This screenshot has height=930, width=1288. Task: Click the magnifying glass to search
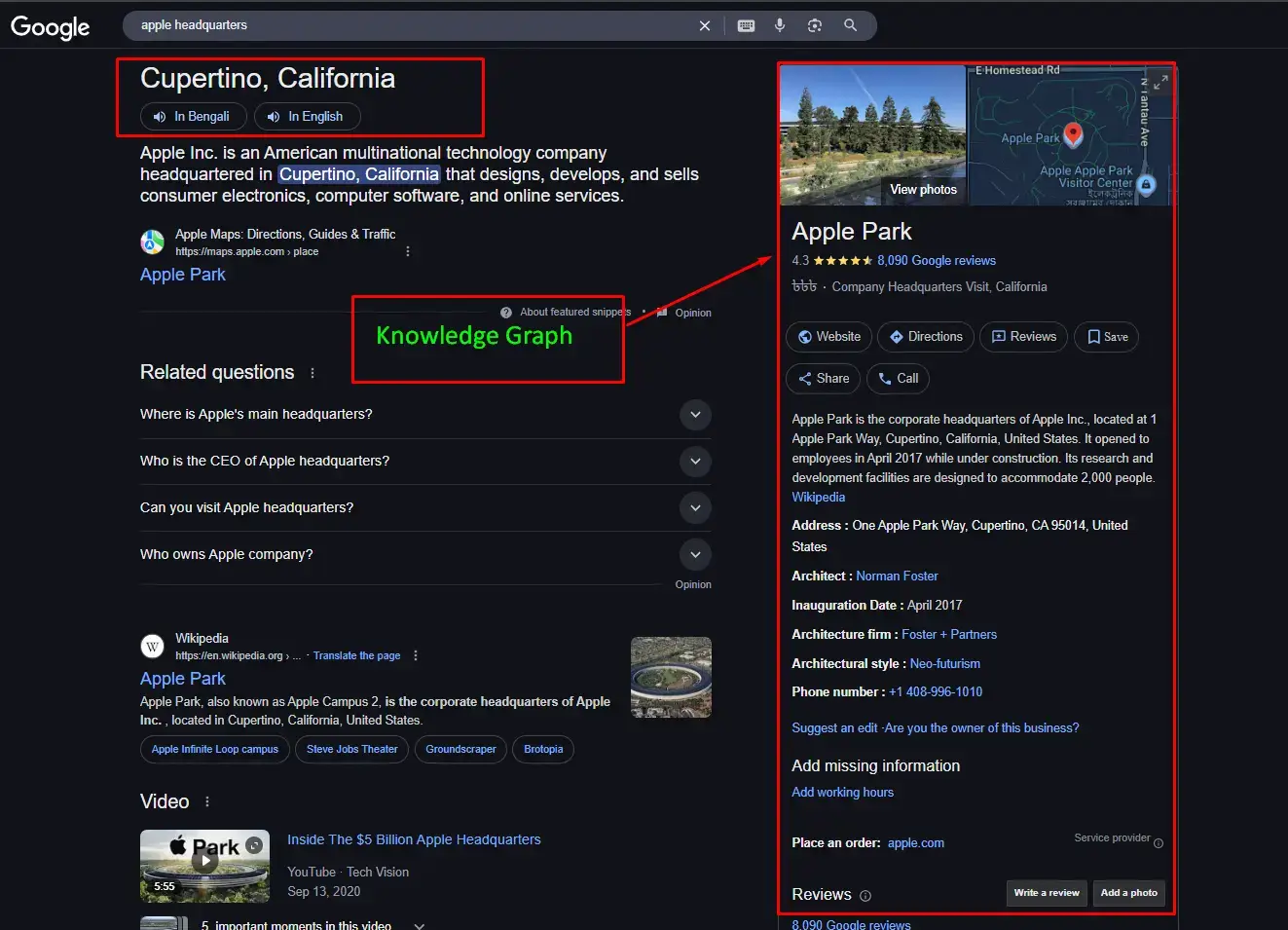(850, 25)
